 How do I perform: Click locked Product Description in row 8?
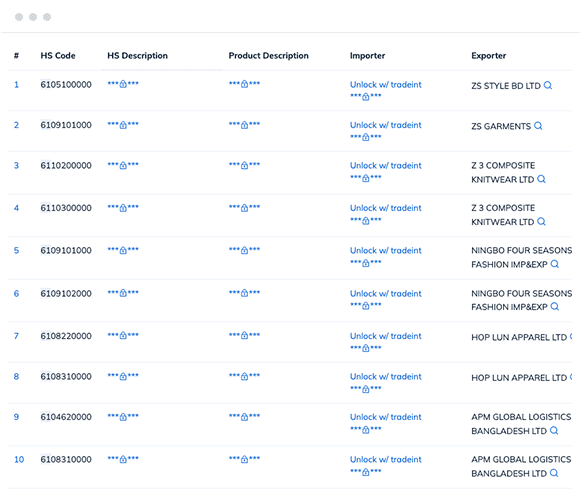pos(244,376)
